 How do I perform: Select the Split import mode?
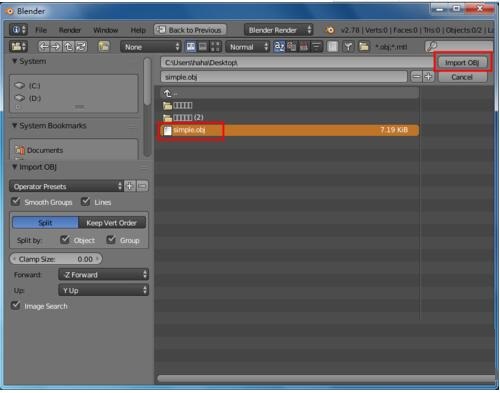(45, 223)
